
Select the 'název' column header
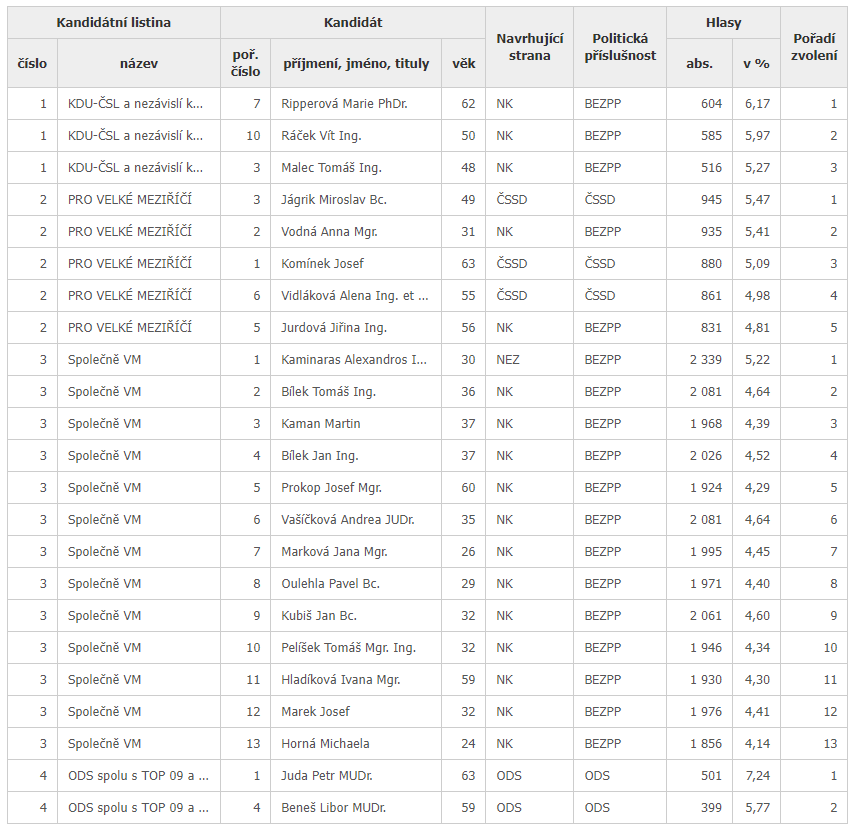click(138, 63)
